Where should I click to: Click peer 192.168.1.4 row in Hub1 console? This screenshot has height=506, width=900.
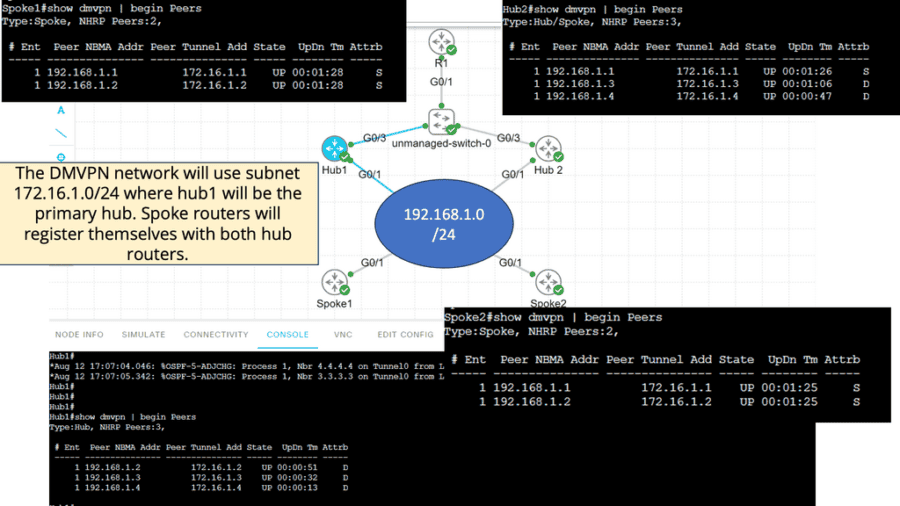[211, 488]
